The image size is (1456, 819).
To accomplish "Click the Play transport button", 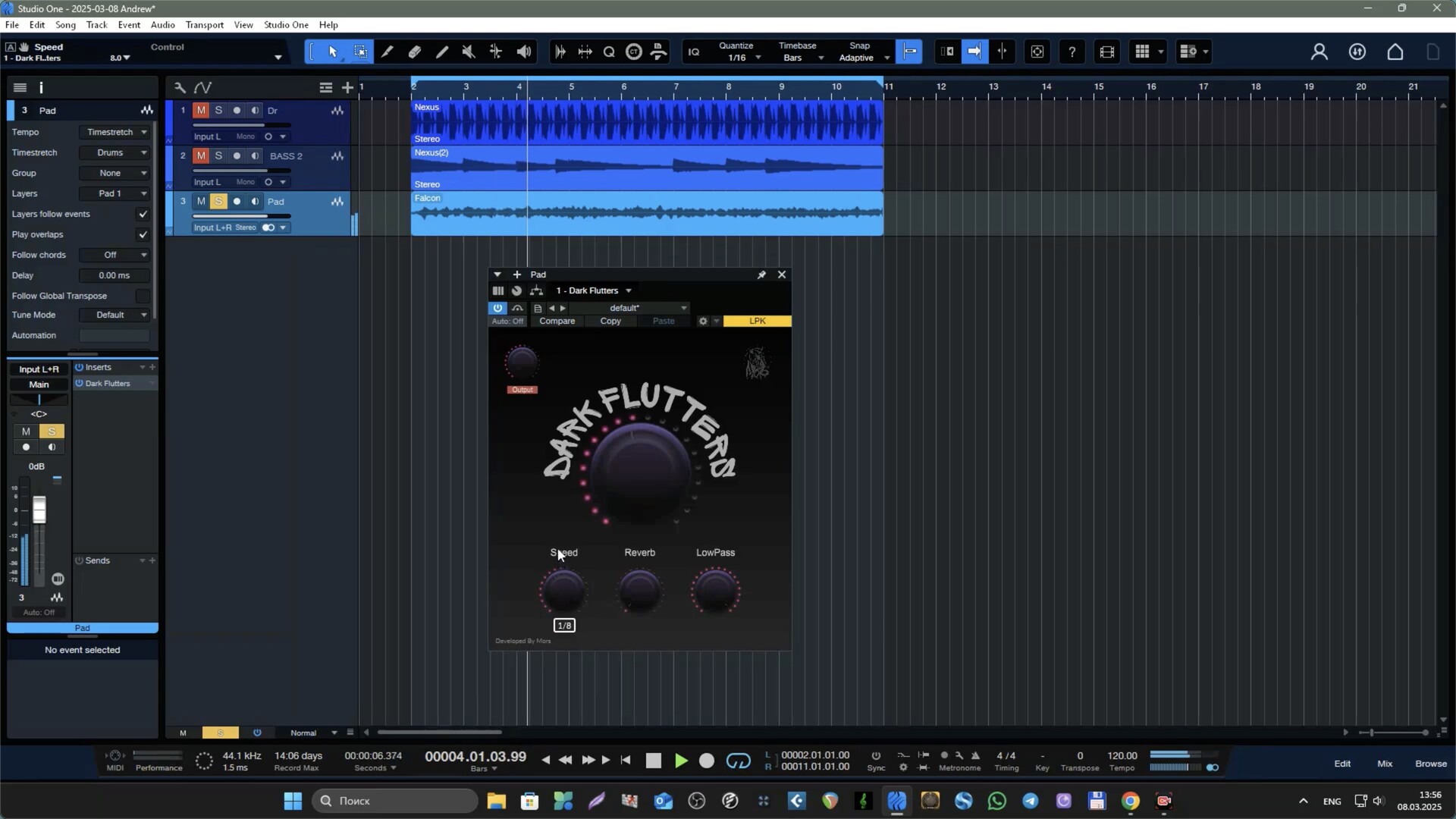I will pyautogui.click(x=681, y=761).
